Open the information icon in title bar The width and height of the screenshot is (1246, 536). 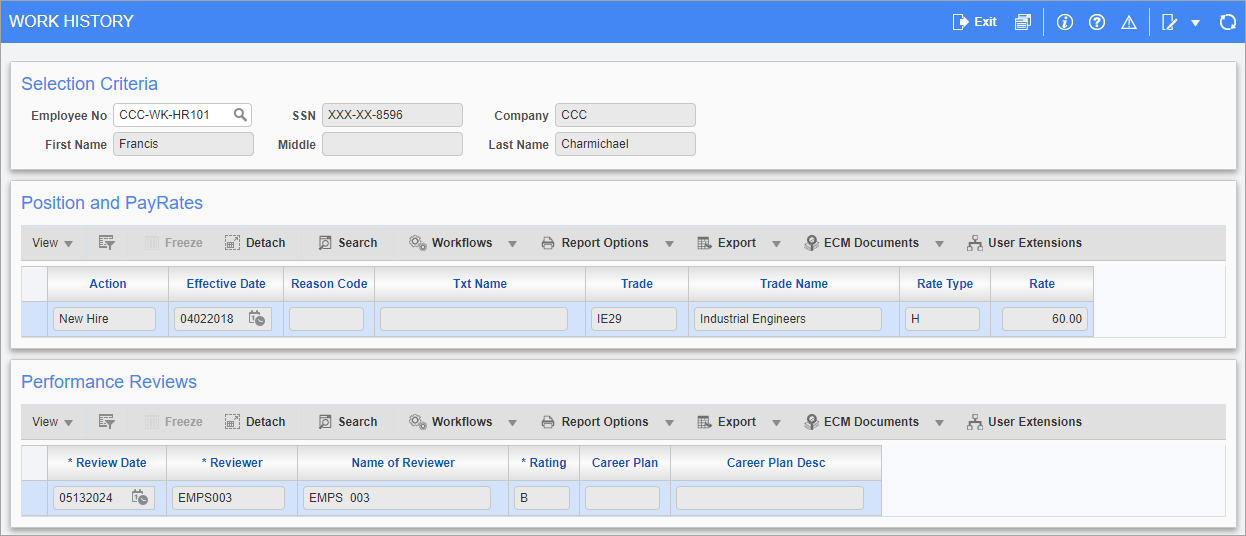click(1064, 22)
